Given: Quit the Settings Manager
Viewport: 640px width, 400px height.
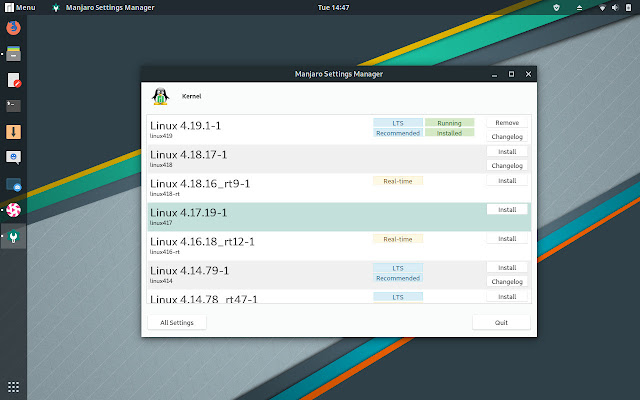Looking at the screenshot, I should pyautogui.click(x=501, y=322).
